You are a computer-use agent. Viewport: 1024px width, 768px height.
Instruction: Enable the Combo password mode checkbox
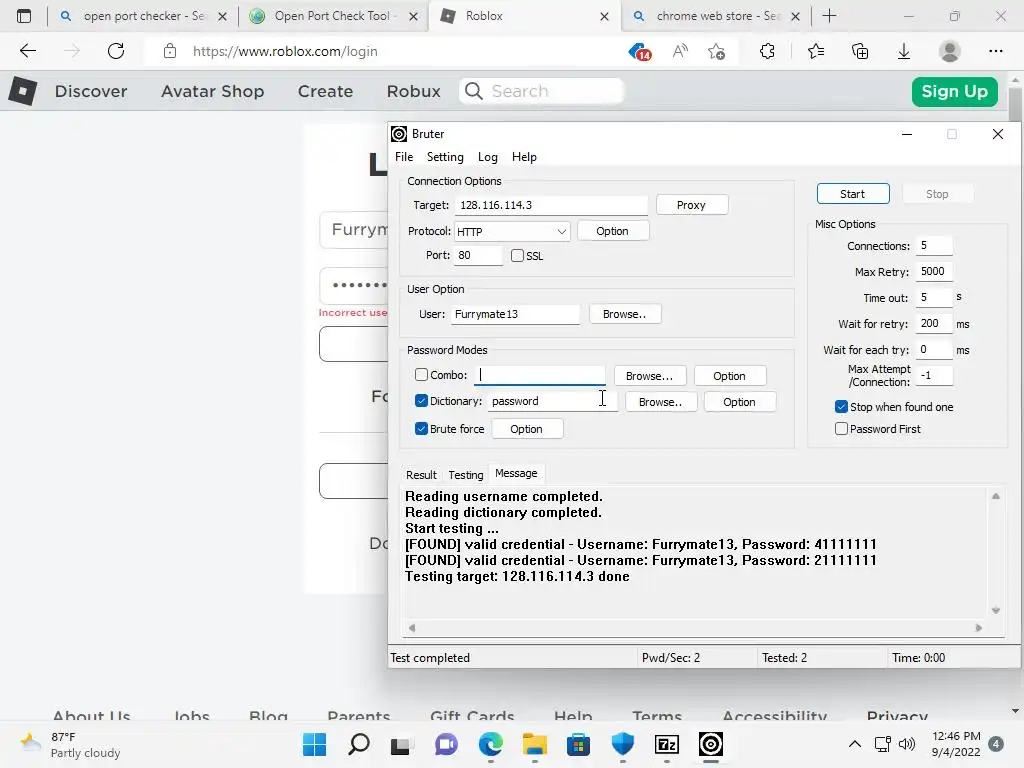[421, 375]
